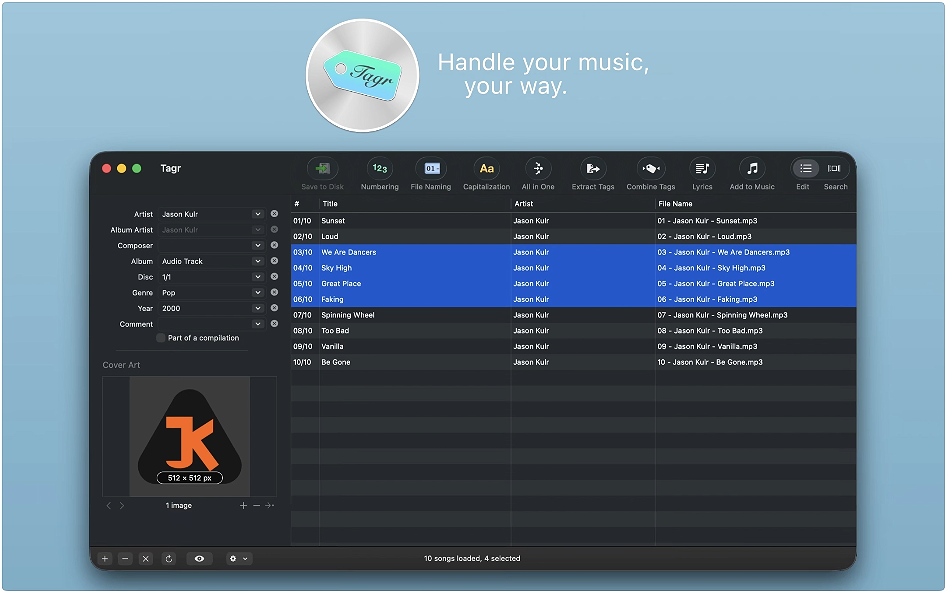948x595 pixels.
Task: Open Combine Tags tool
Action: click(651, 168)
